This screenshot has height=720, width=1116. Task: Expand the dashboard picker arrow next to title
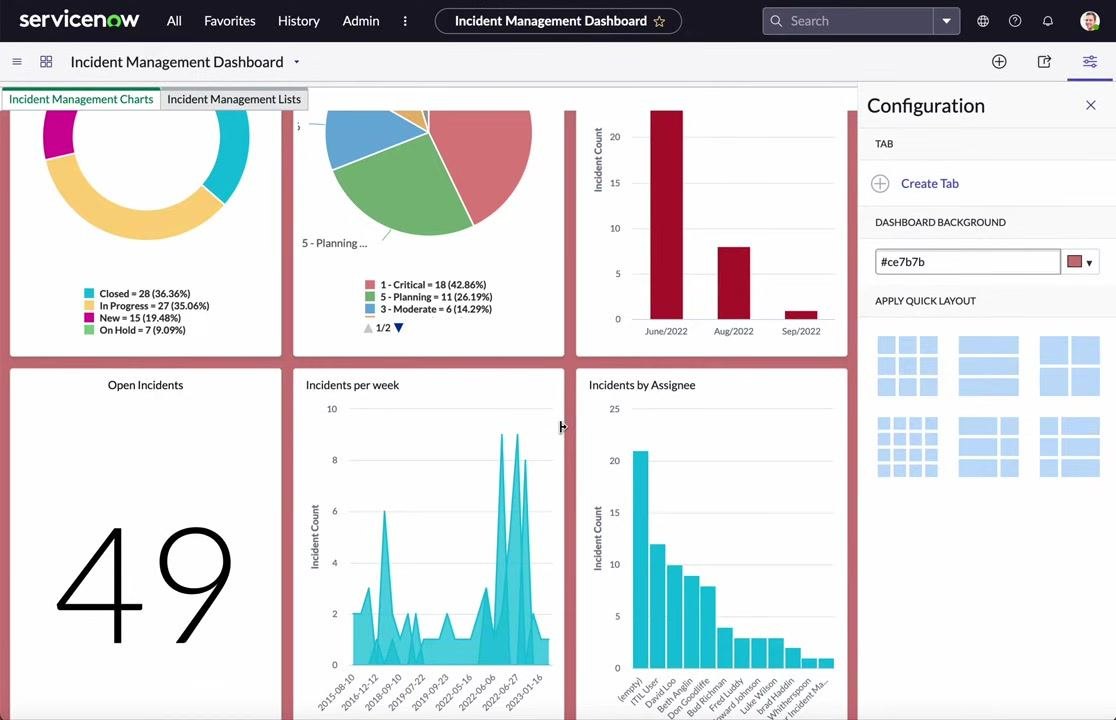pyautogui.click(x=297, y=62)
